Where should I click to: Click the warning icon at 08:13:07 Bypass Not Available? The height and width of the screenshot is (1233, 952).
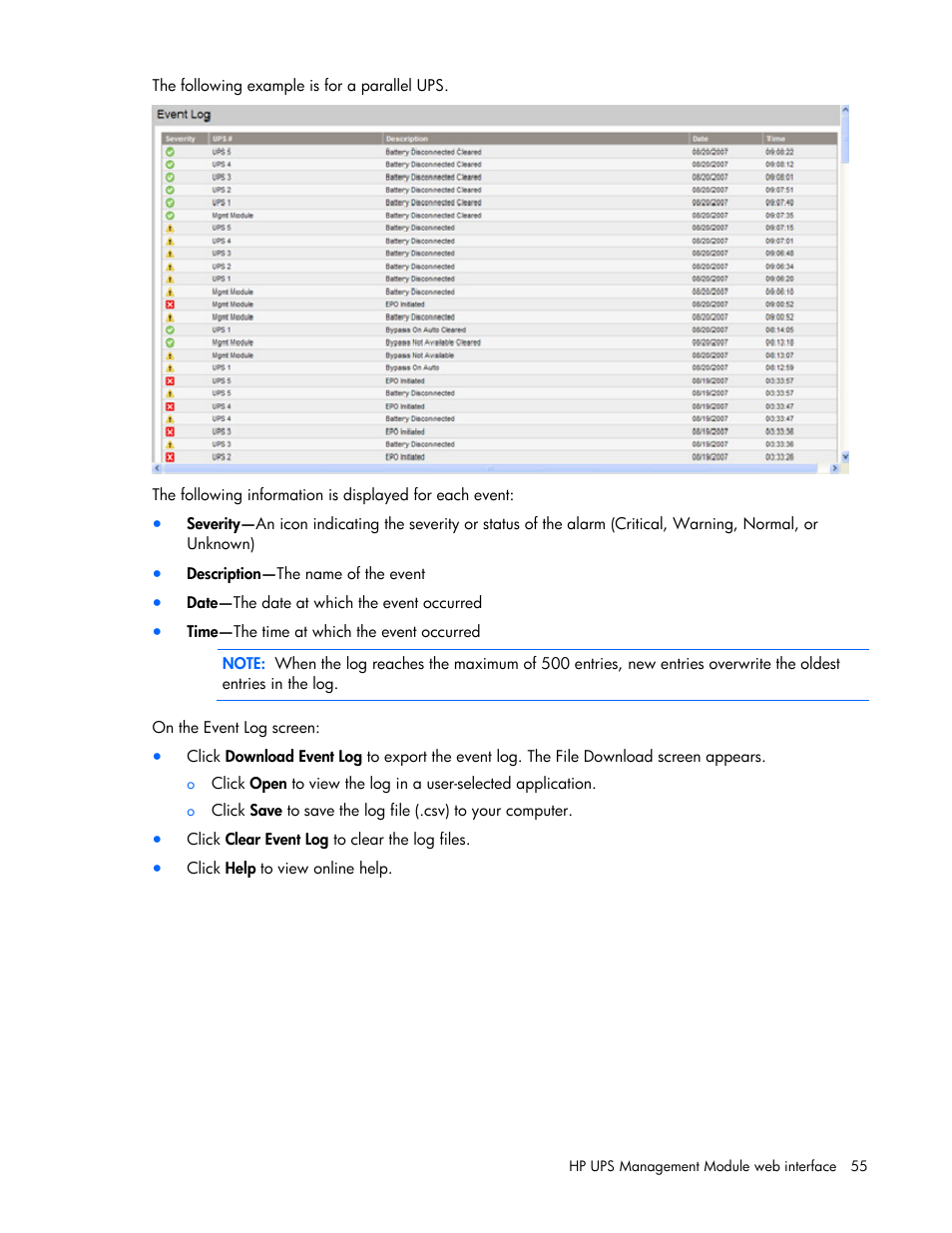pyautogui.click(x=170, y=355)
